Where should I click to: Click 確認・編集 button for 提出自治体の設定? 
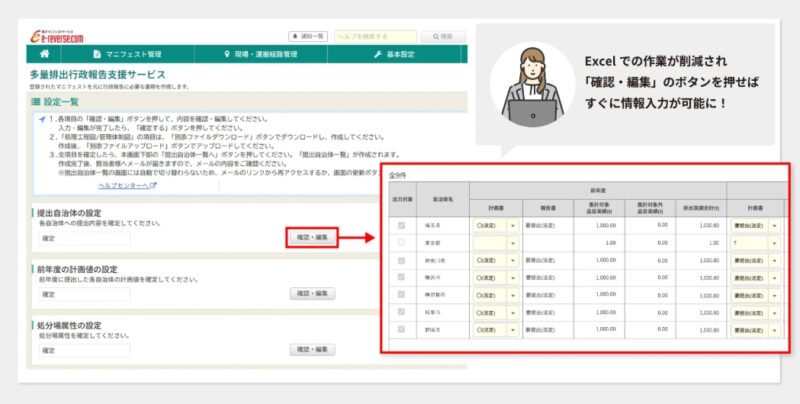pos(311,238)
